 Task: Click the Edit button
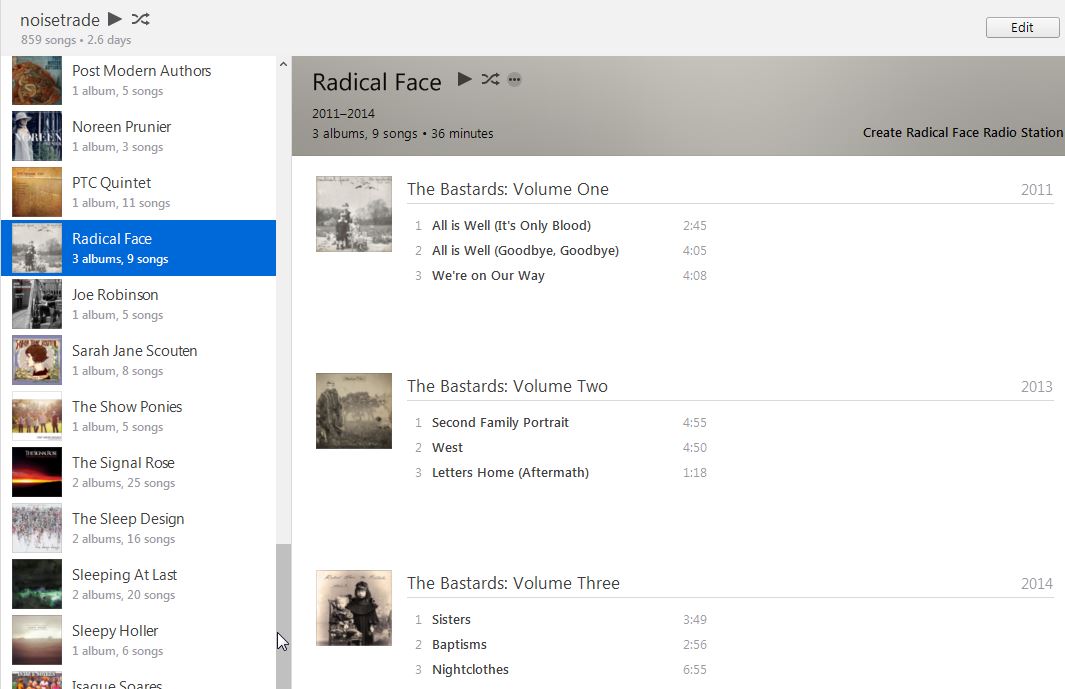[x=1022, y=27]
